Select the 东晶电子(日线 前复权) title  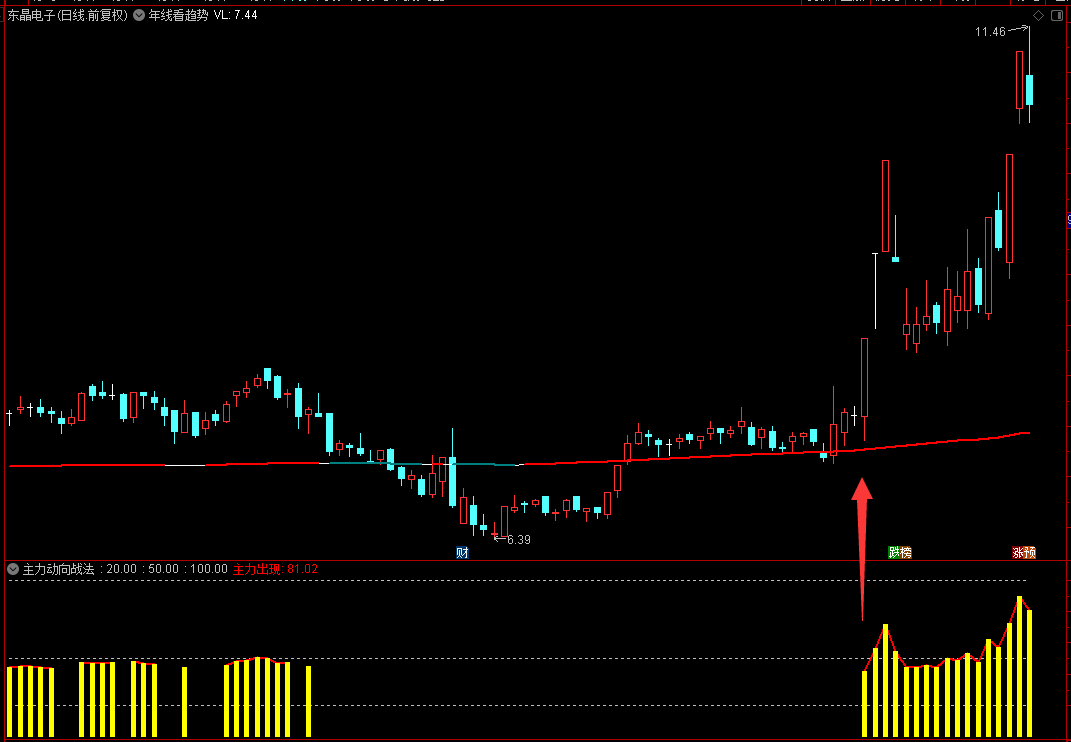[x=68, y=15]
